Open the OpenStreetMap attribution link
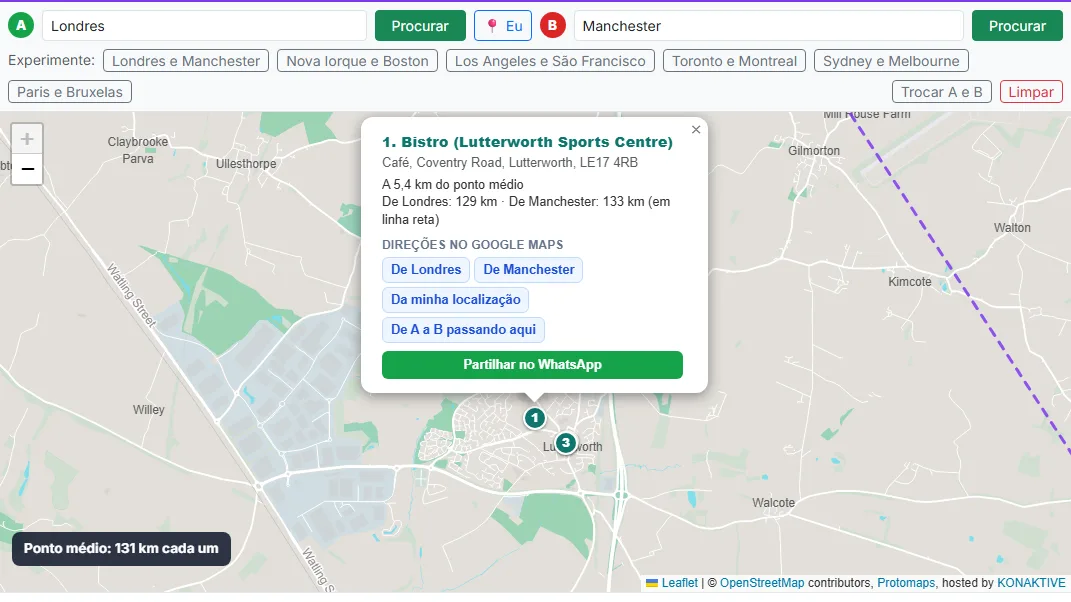This screenshot has height=602, width=1071. [x=762, y=583]
